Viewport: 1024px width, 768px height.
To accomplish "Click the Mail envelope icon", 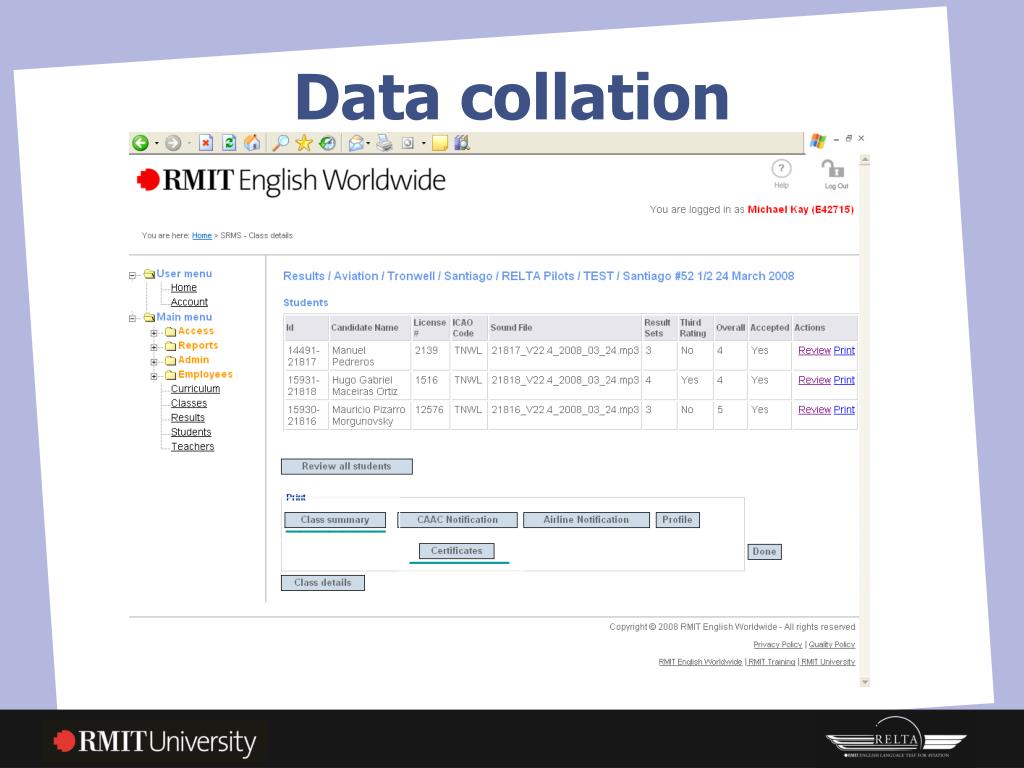I will (356, 142).
